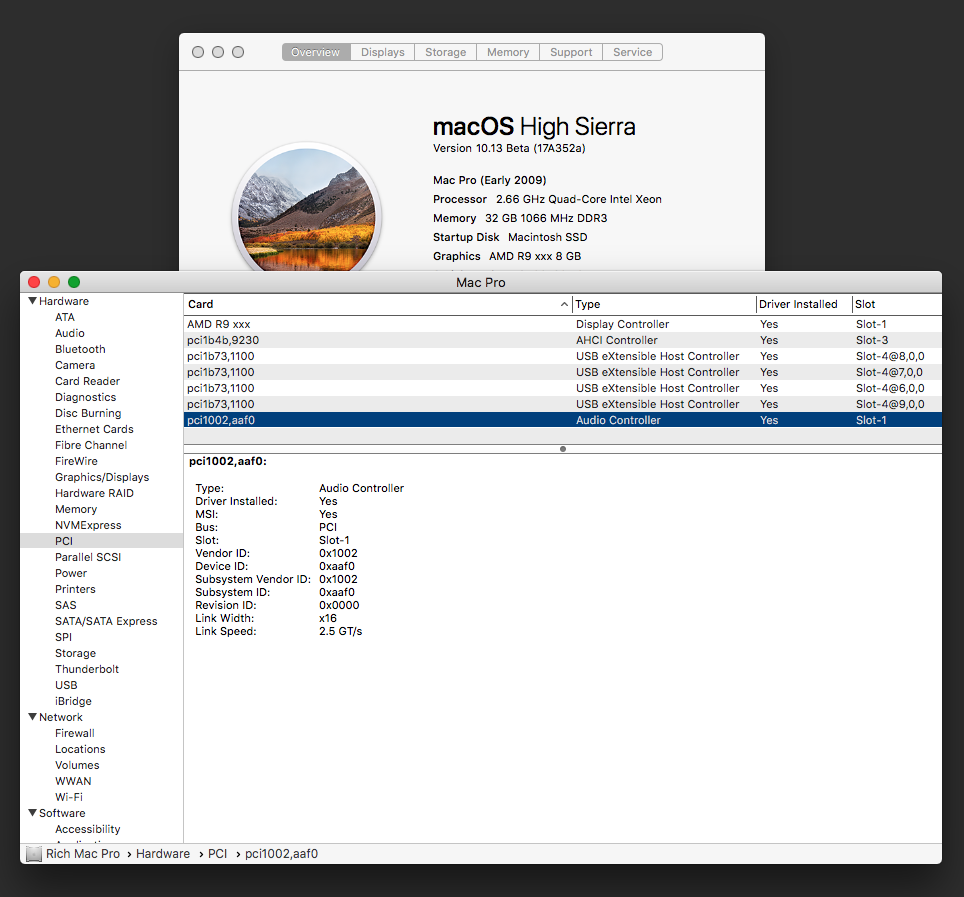Select SPI in the sidebar
Screen dimensions: 964x897
63,637
